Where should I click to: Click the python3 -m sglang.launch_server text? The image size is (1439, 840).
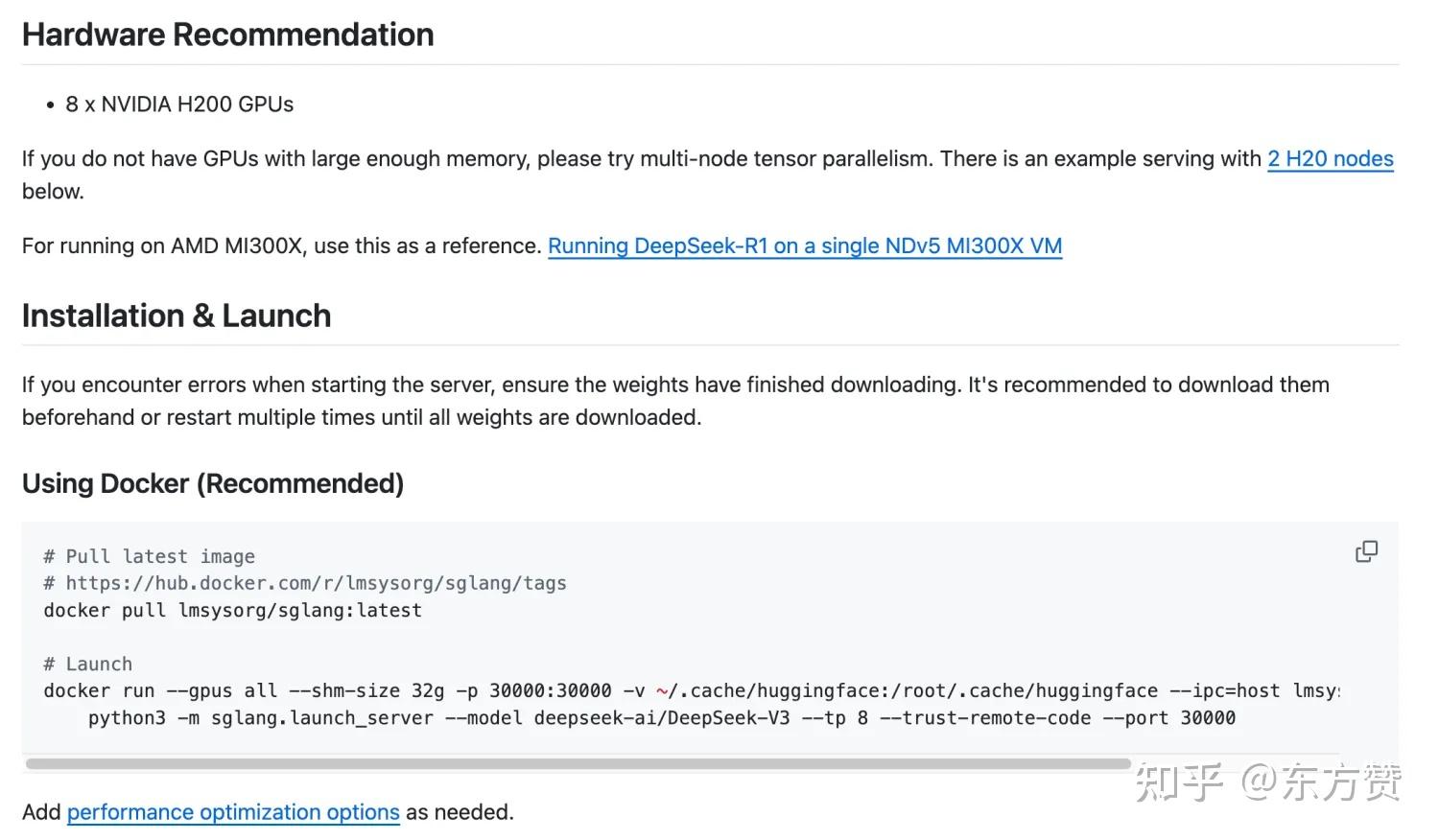coord(260,718)
